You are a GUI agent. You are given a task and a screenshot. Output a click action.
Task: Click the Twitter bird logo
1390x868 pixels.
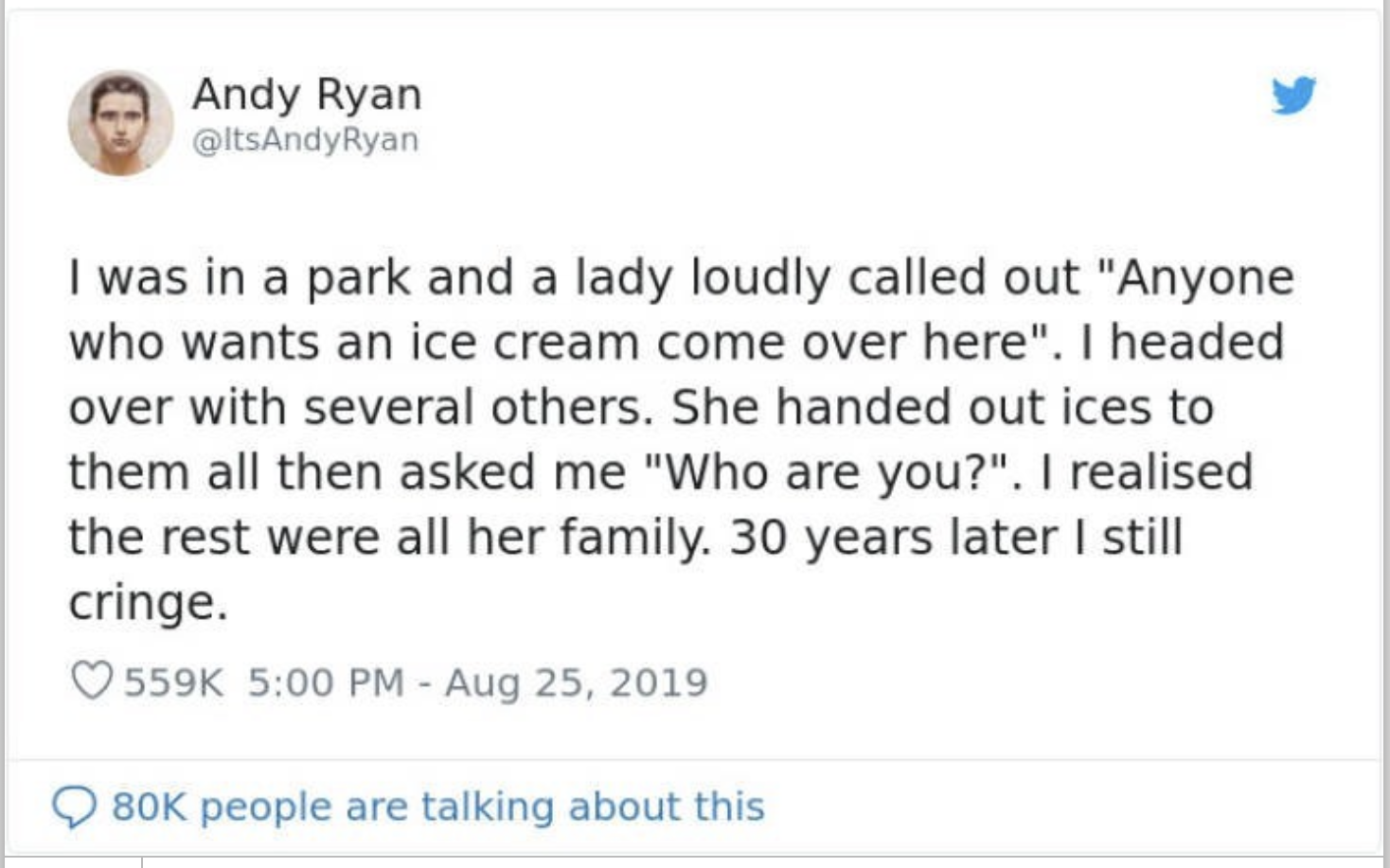tap(1293, 95)
